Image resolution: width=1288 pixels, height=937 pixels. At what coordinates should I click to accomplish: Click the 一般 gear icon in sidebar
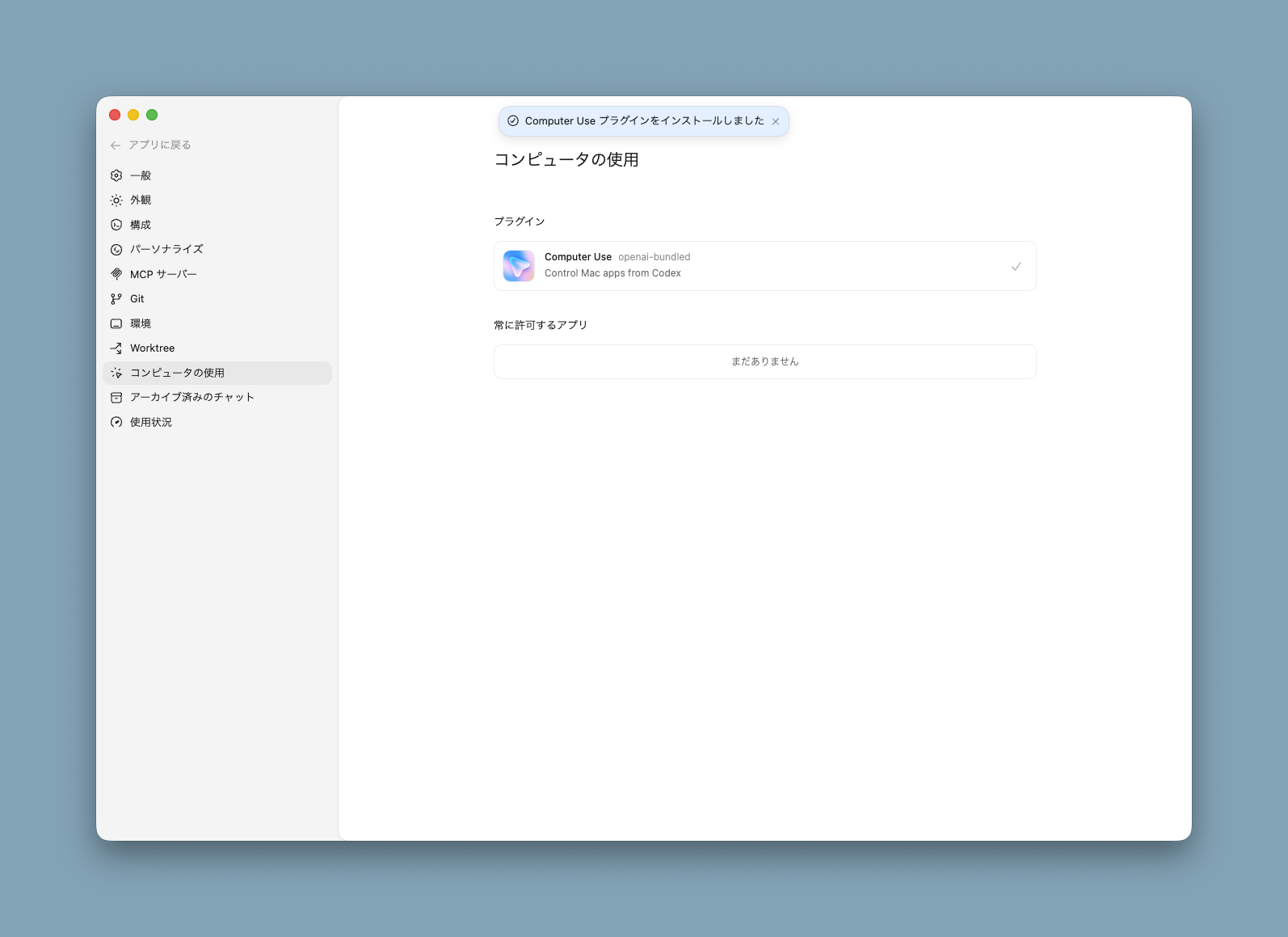coord(116,175)
